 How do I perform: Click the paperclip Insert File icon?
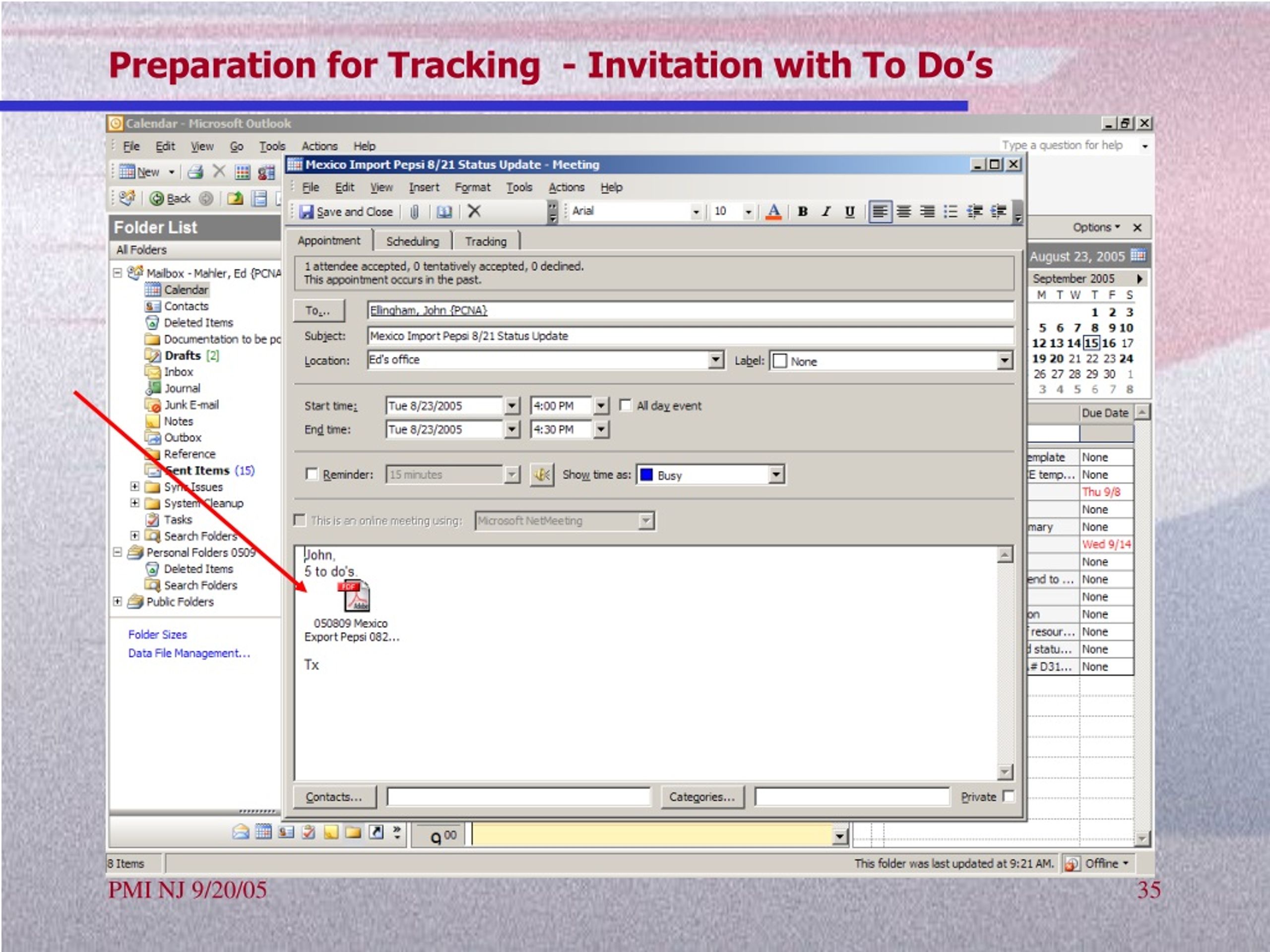415,212
